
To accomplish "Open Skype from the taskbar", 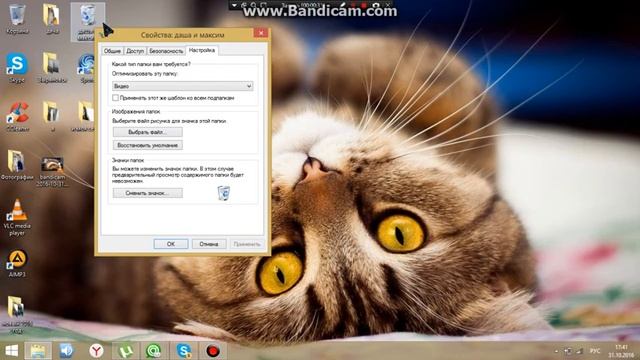I will click(184, 351).
